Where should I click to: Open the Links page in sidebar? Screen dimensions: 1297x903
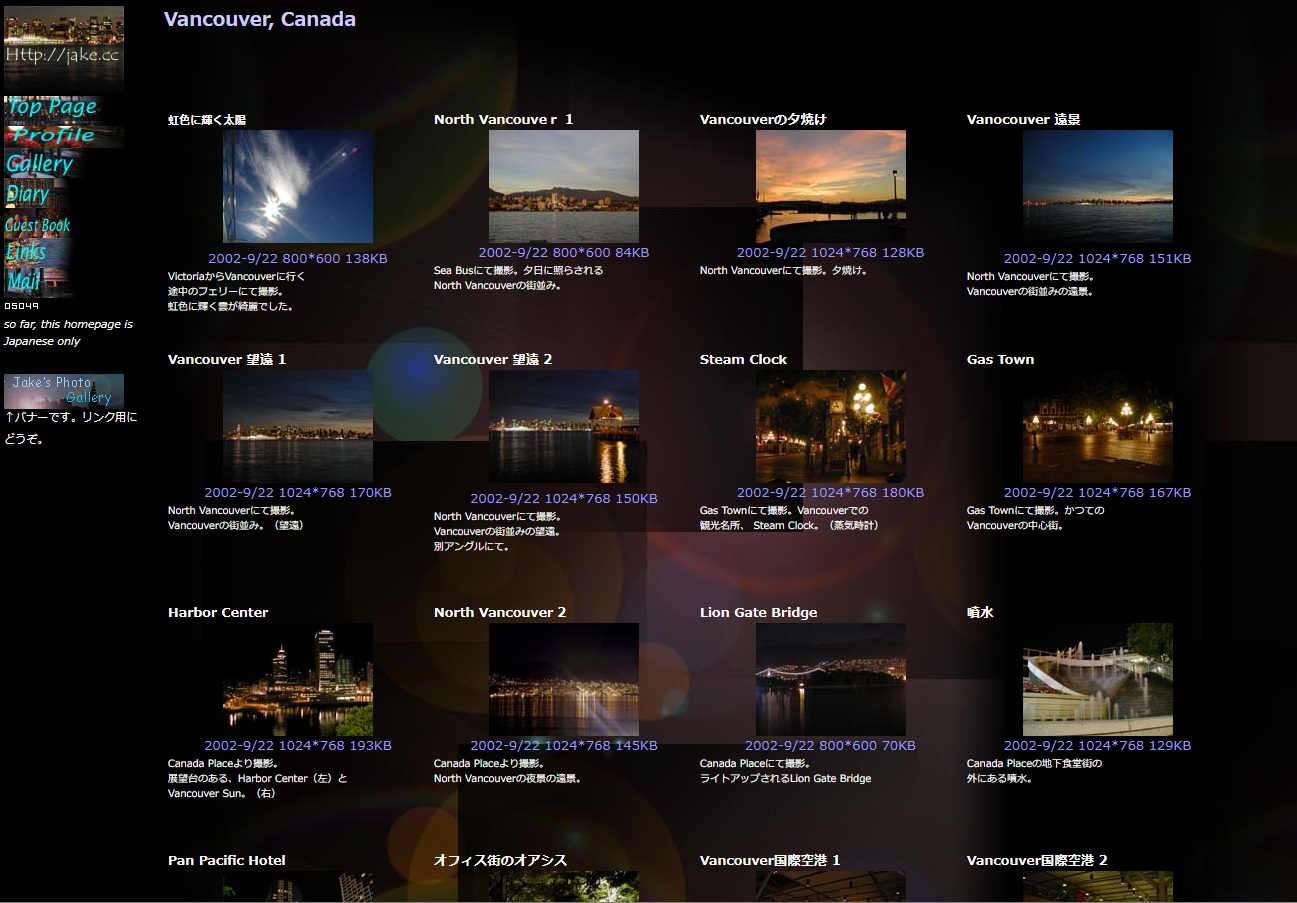pyautogui.click(x=27, y=252)
